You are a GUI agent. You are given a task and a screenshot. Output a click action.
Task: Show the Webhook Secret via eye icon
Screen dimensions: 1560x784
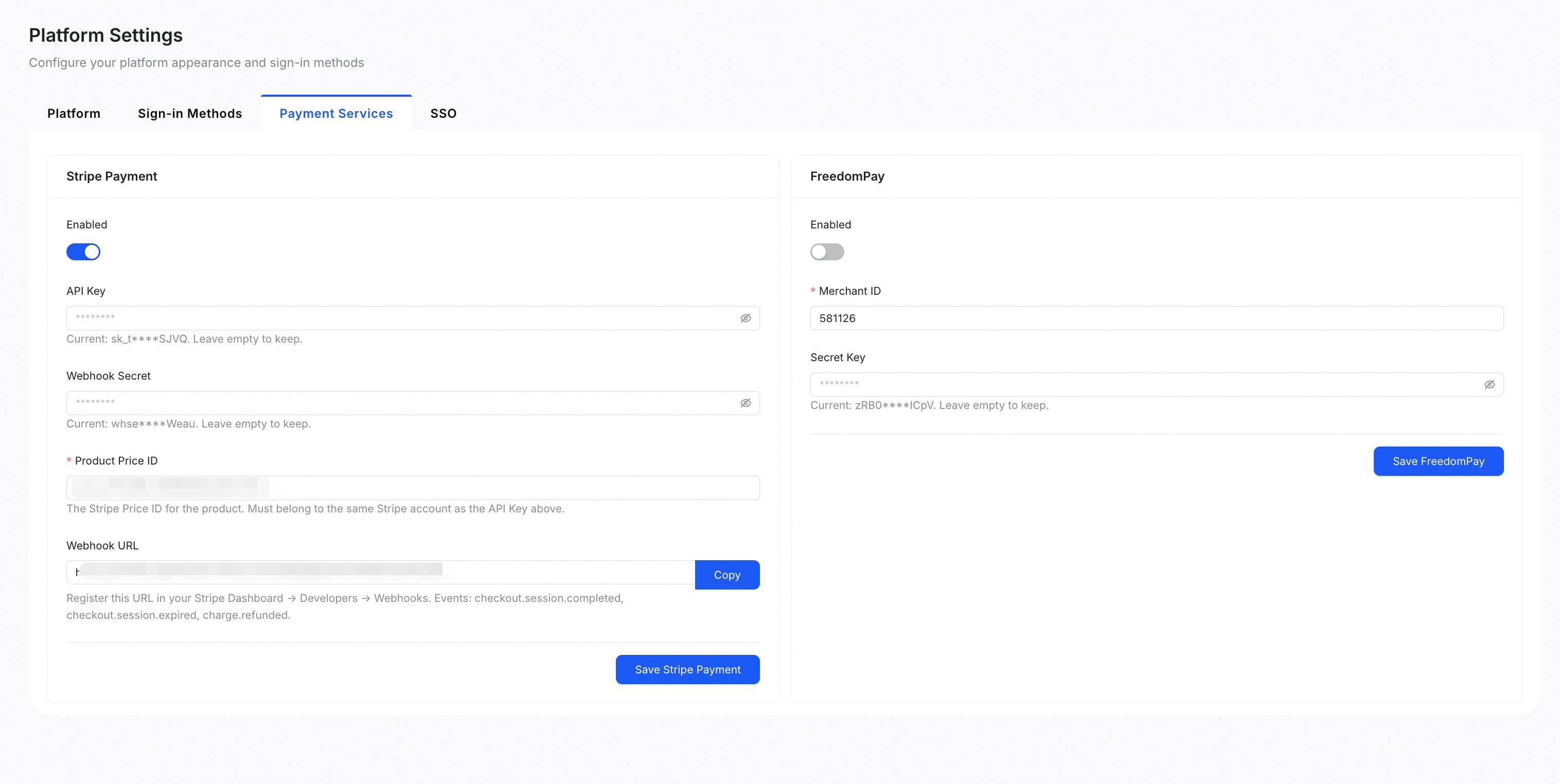coord(746,403)
